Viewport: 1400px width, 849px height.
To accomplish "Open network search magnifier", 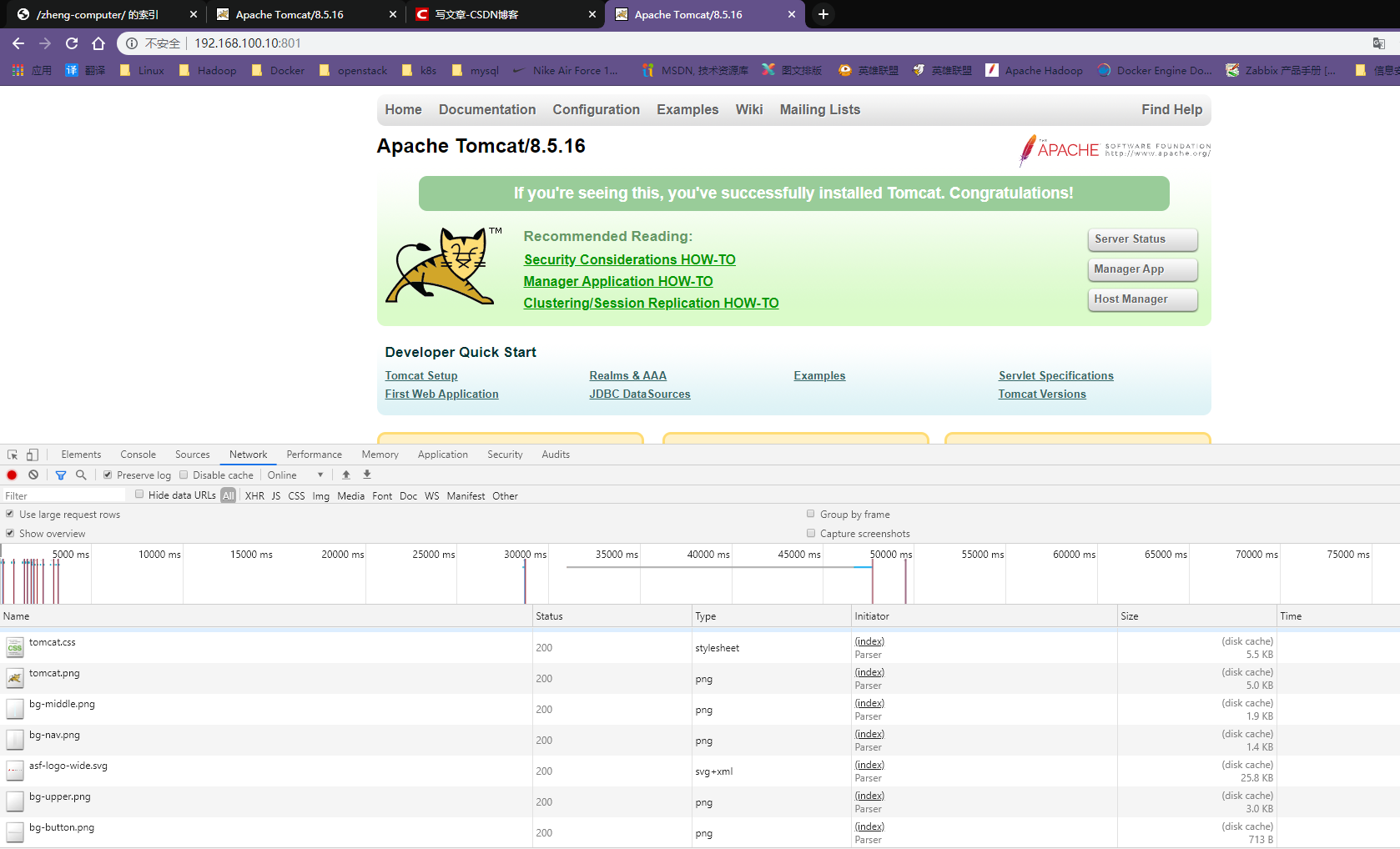I will pyautogui.click(x=81, y=475).
